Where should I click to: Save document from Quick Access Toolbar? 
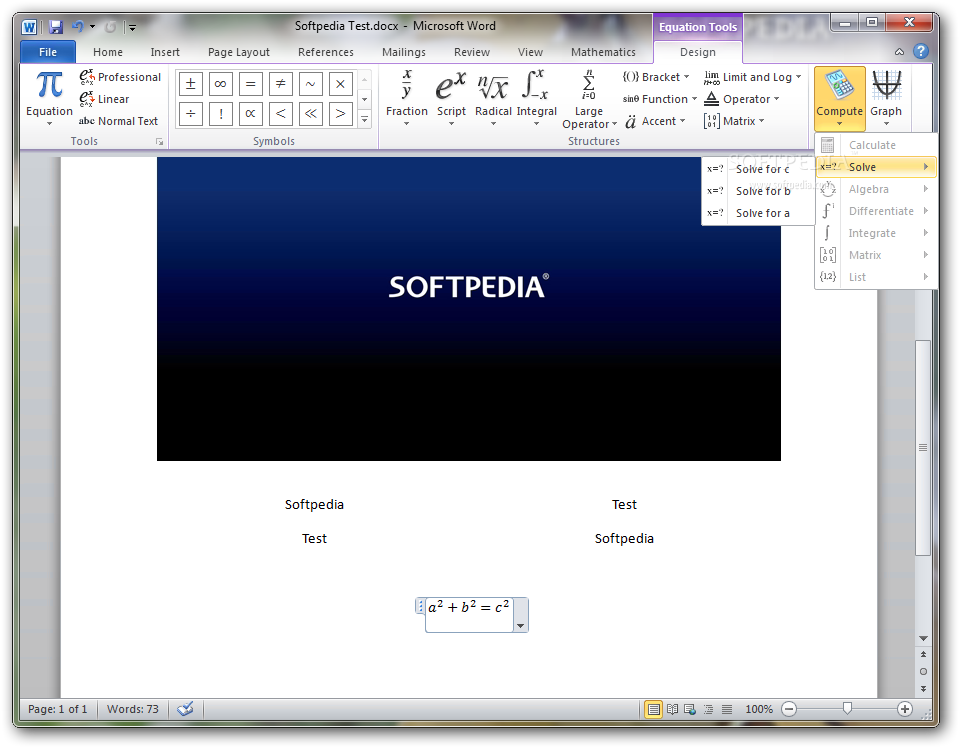click(56, 27)
